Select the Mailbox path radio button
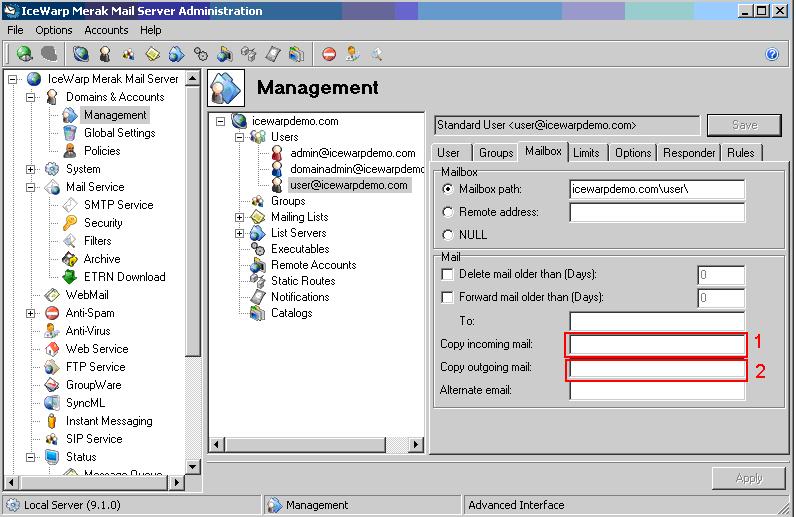Image resolution: width=796 pixels, height=517 pixels. click(x=448, y=189)
